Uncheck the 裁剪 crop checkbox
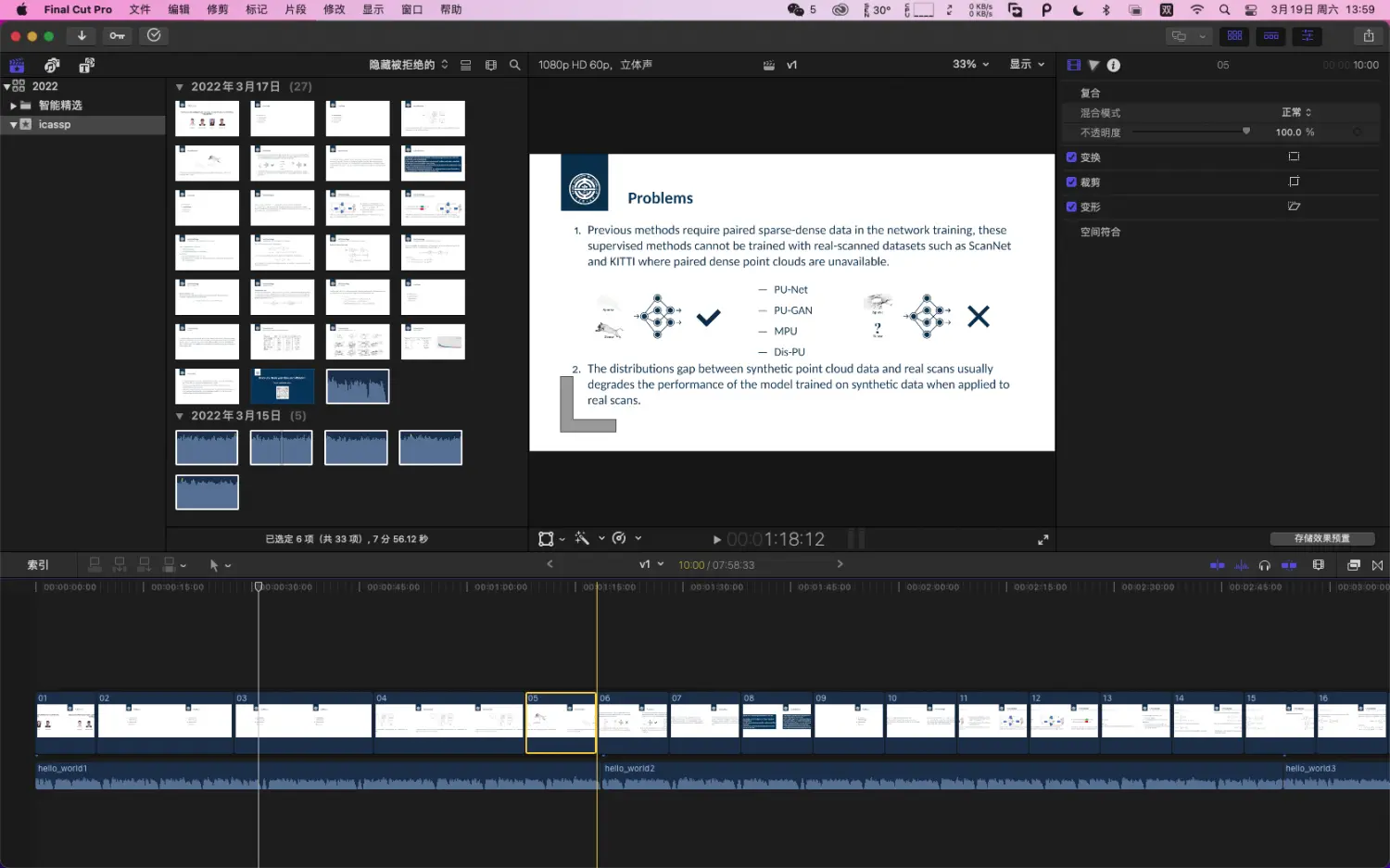This screenshot has height=868, width=1390. pyautogui.click(x=1071, y=182)
